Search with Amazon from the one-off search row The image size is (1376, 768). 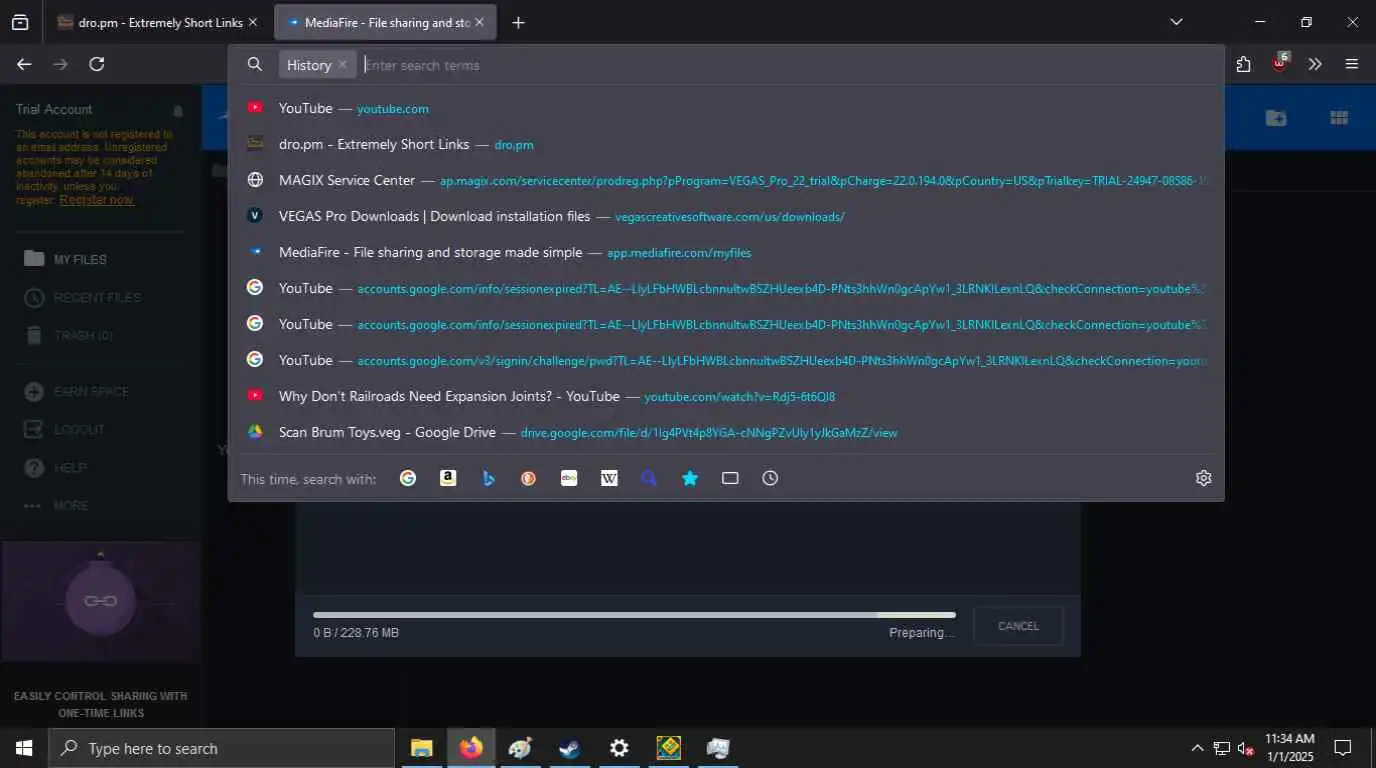click(x=448, y=478)
